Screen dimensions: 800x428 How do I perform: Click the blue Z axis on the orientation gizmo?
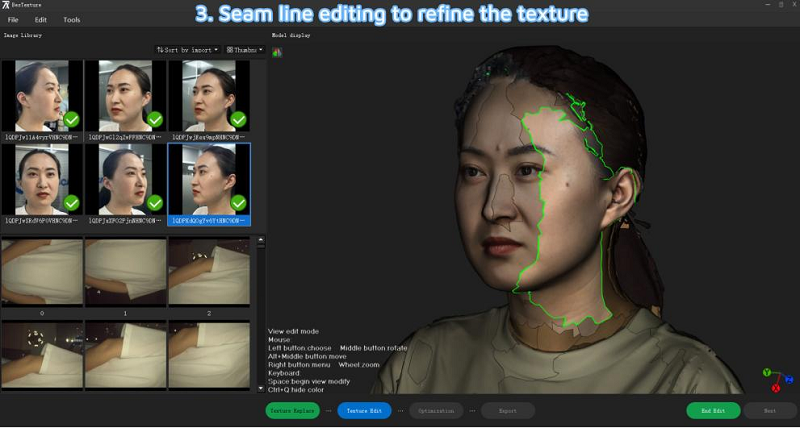pyautogui.click(x=789, y=380)
